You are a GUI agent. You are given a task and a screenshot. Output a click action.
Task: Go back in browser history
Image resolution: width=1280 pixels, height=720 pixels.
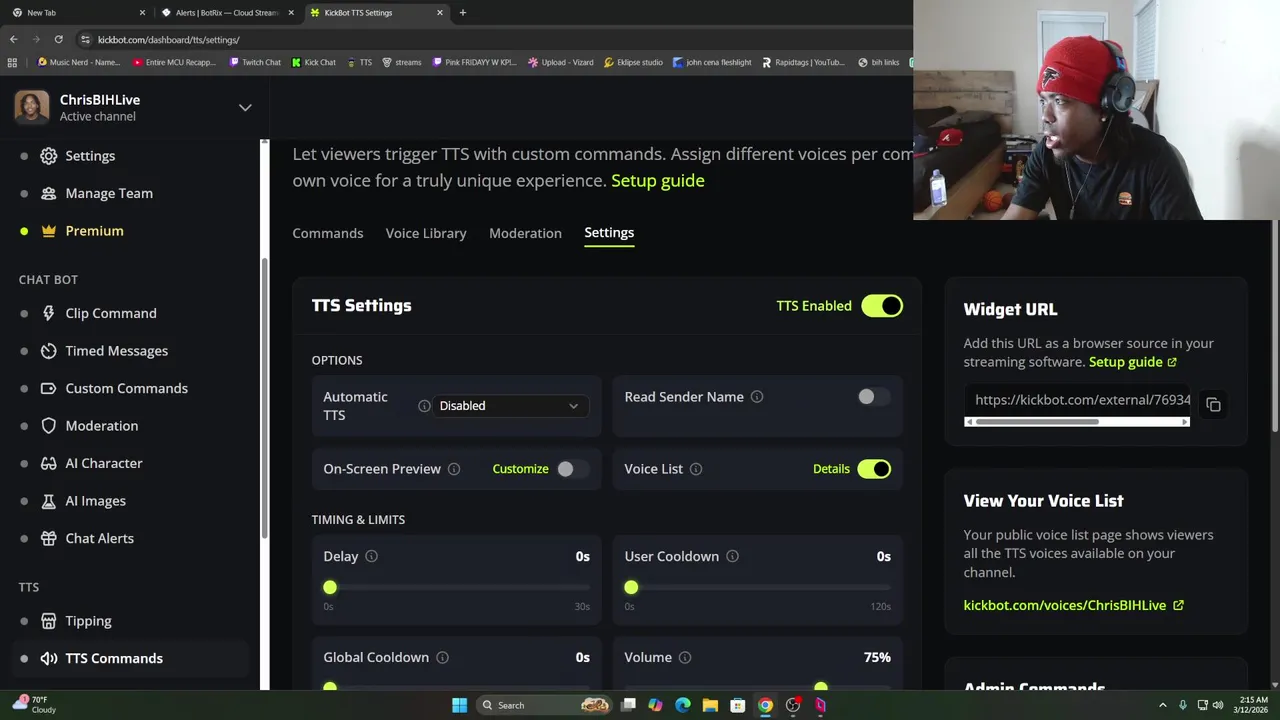coord(13,39)
